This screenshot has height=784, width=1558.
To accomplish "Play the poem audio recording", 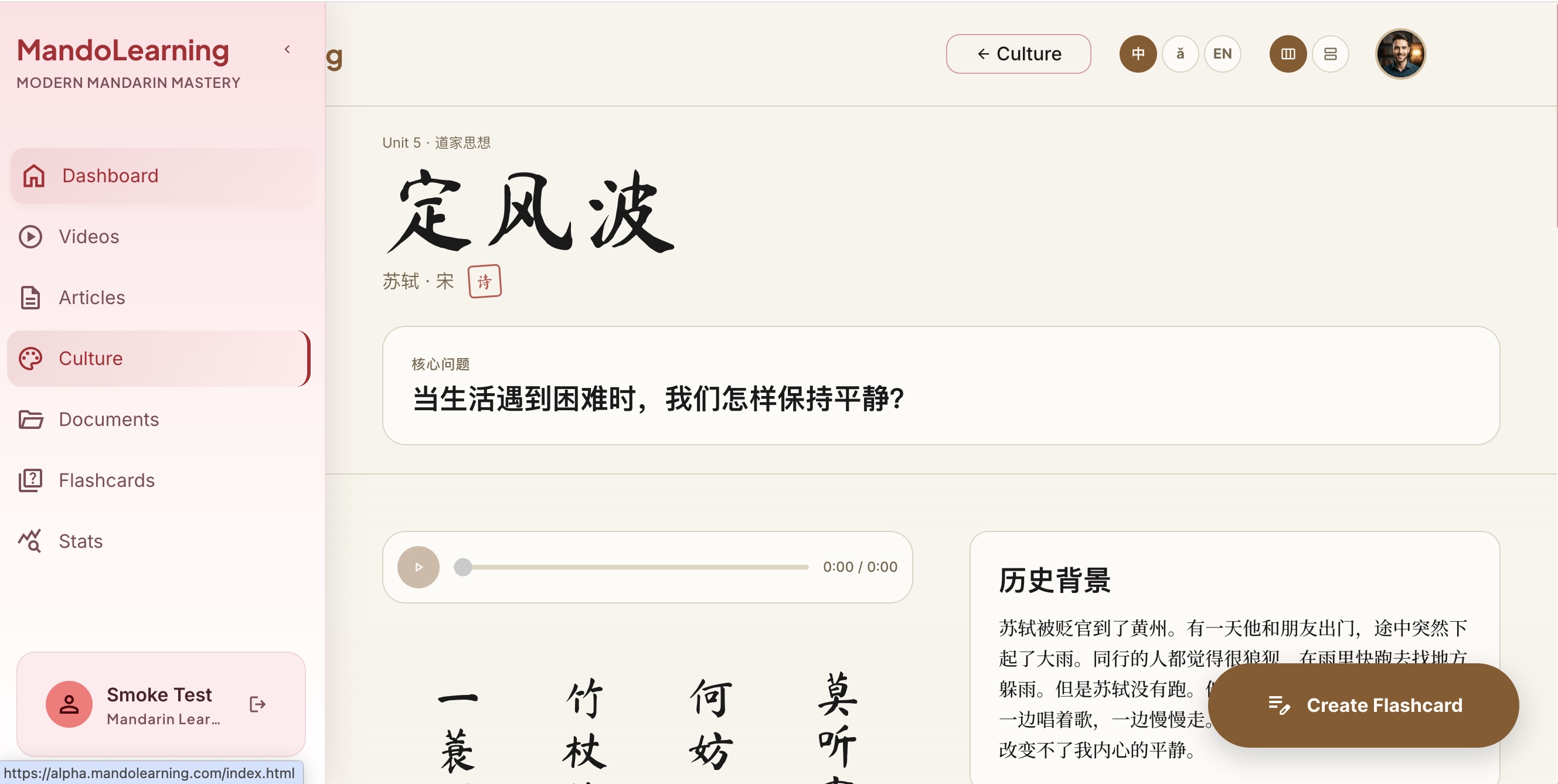I will [419, 567].
